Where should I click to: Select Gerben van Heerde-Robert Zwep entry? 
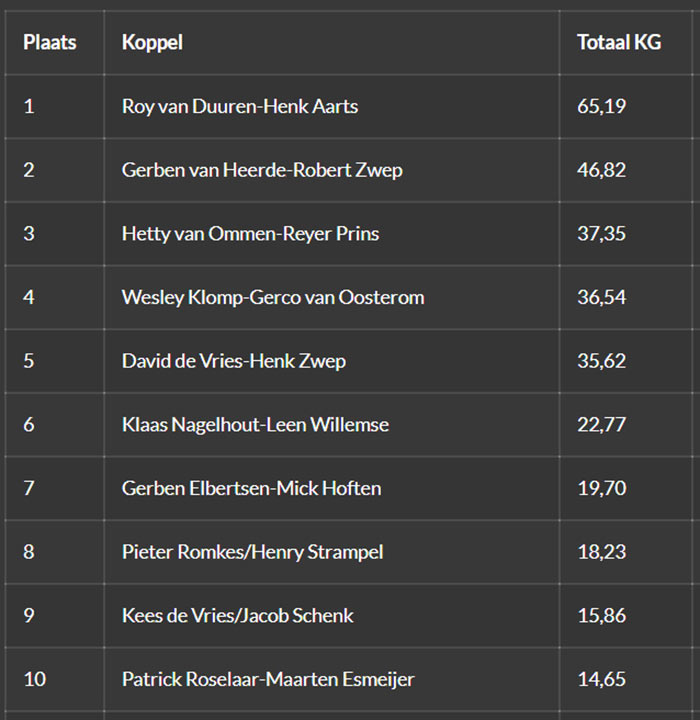[262, 170]
